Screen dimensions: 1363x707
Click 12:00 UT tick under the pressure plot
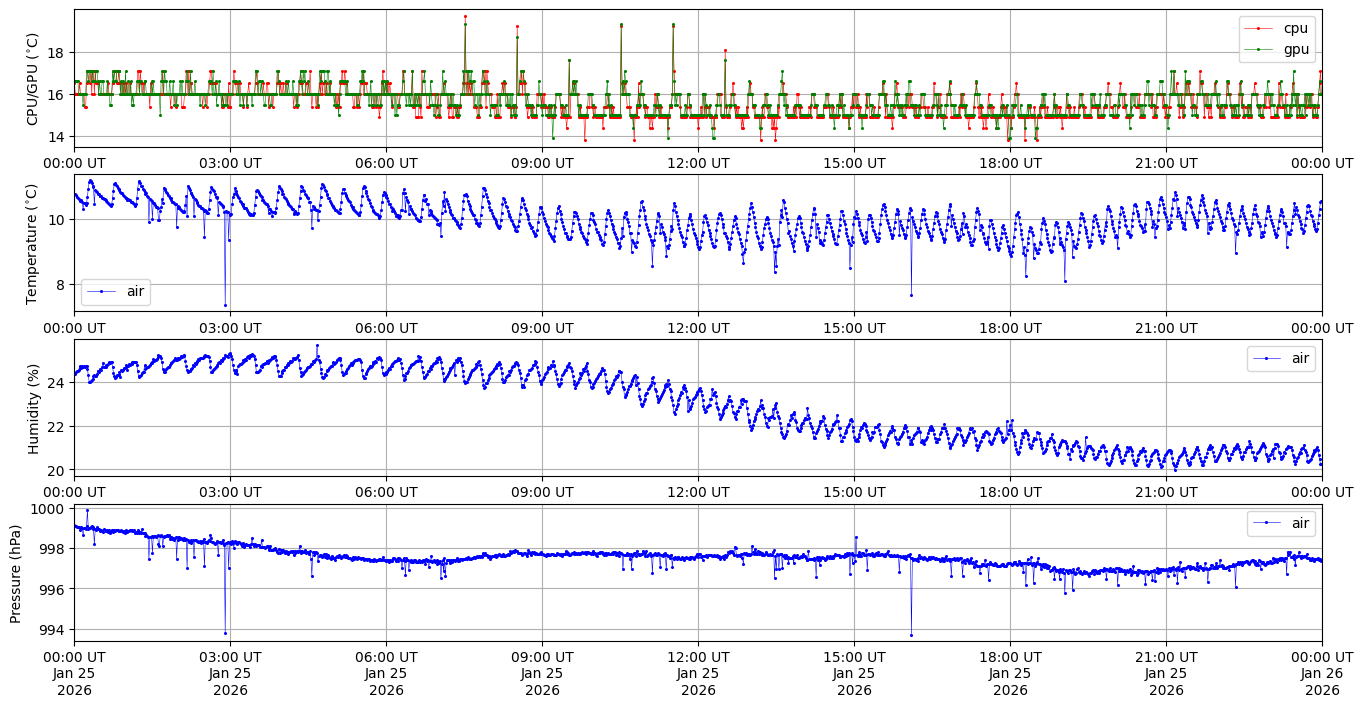[698, 657]
